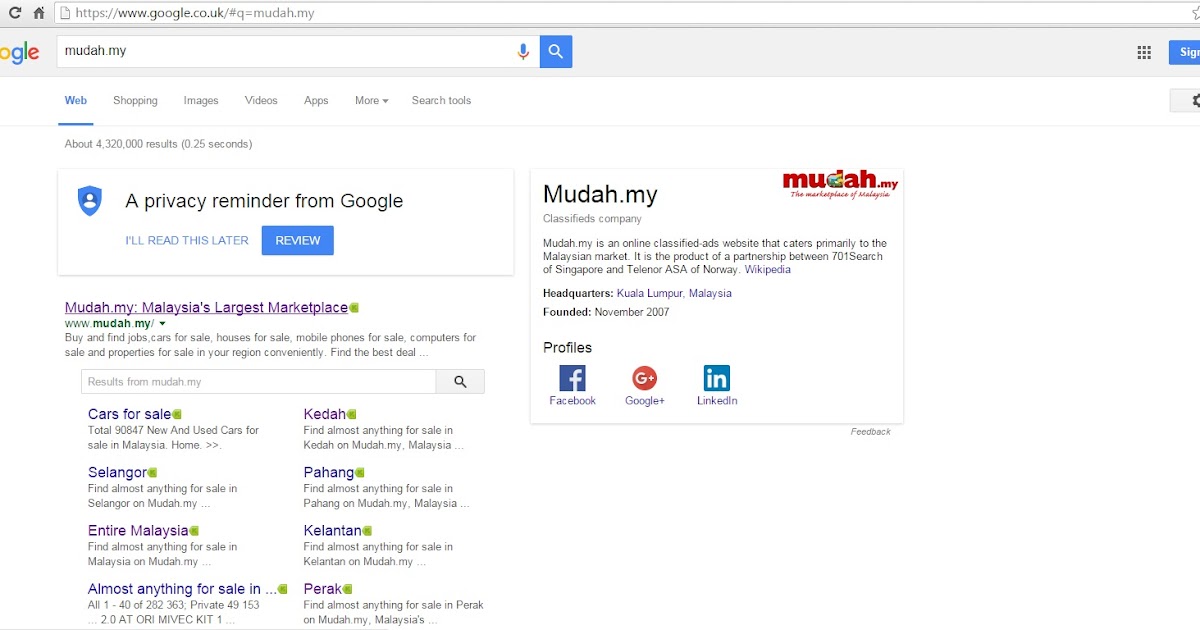Click the Founded: November 2007 text
Viewport: 1200px width, 630px height.
tap(606, 312)
